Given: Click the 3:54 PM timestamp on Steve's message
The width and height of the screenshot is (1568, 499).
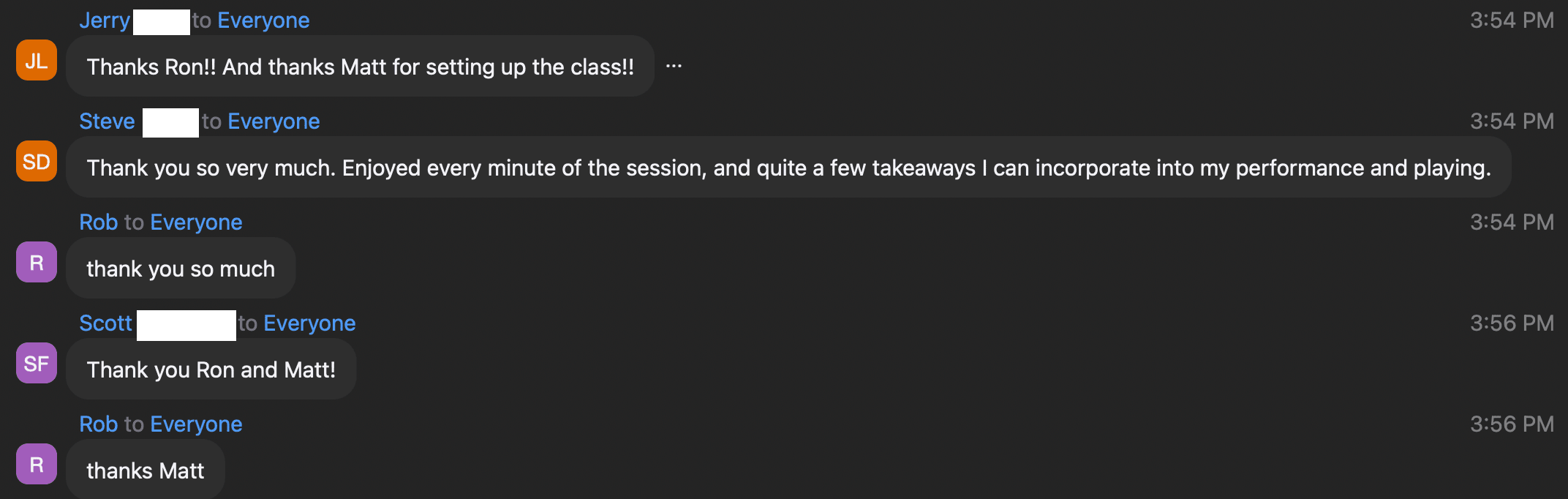Looking at the screenshot, I should click(1511, 121).
